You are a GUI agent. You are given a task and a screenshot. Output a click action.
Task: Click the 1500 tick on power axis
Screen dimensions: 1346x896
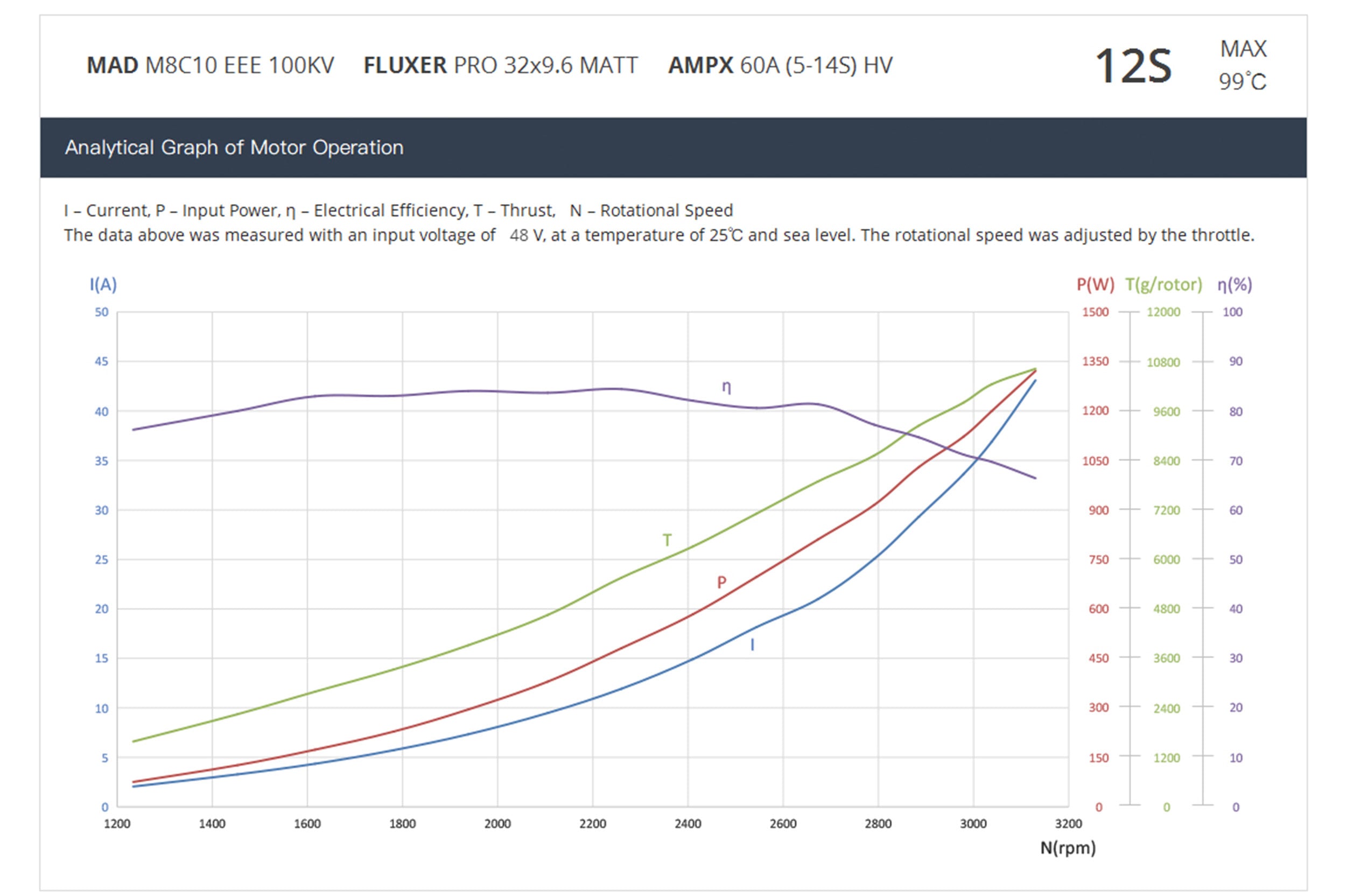(x=1095, y=312)
